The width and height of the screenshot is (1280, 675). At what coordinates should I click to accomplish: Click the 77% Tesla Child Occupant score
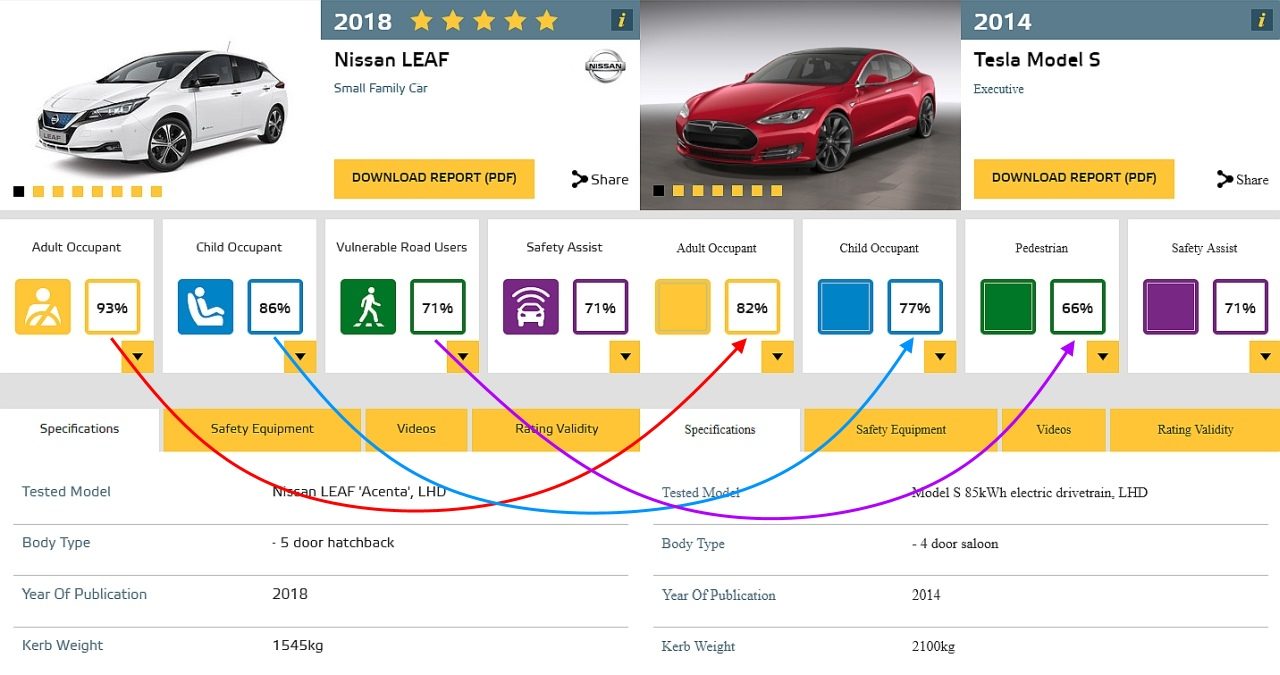(915, 307)
